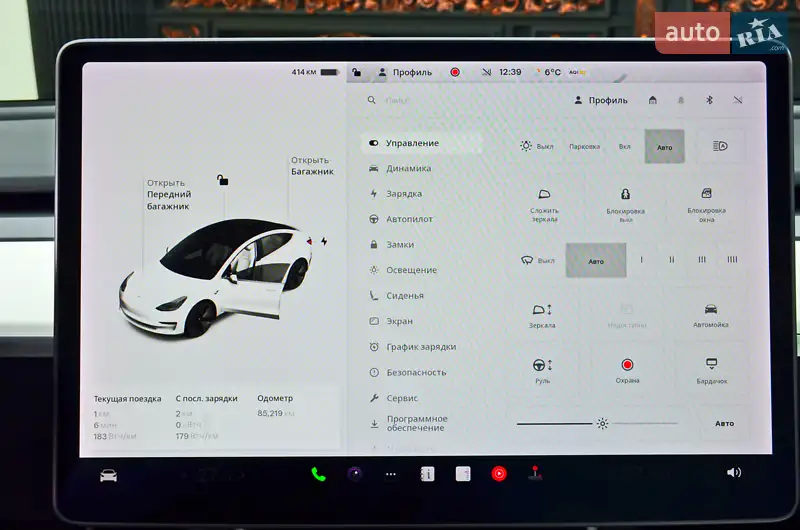Click the settings search field
800x530 pixels.
[x=459, y=100]
